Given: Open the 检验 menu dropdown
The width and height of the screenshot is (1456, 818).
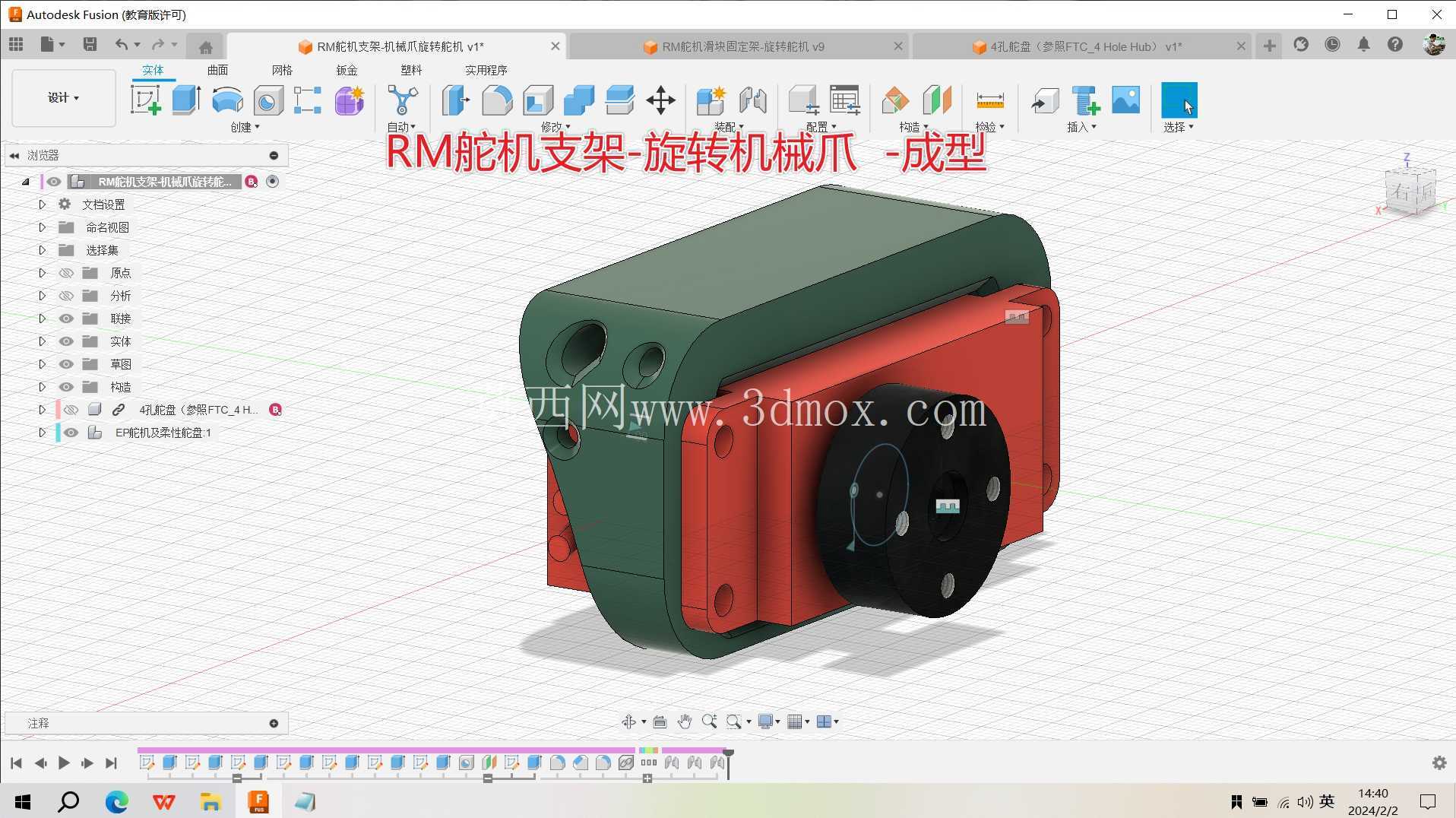Looking at the screenshot, I should 989,127.
